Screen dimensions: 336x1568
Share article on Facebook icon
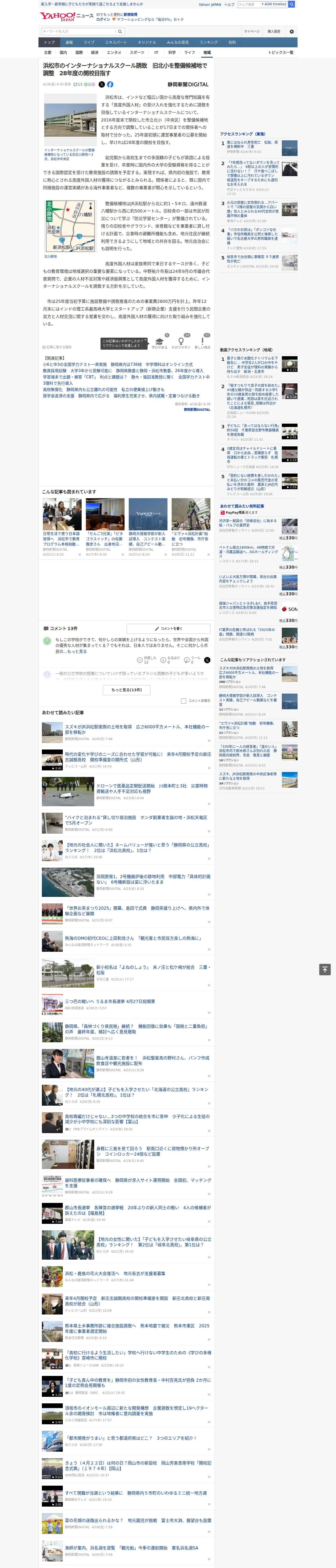pyautogui.click(x=110, y=85)
